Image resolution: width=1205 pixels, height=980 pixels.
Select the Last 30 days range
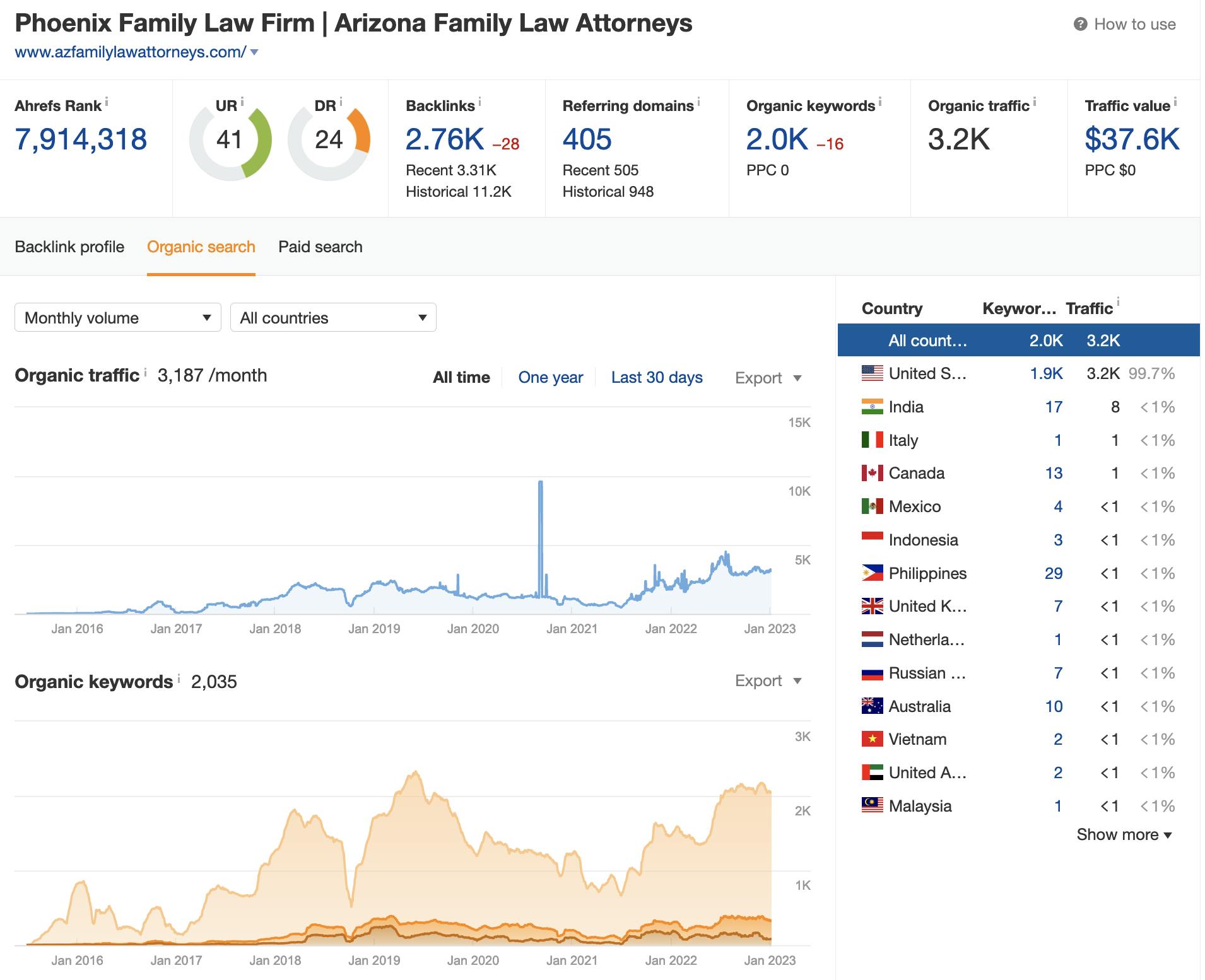point(657,377)
